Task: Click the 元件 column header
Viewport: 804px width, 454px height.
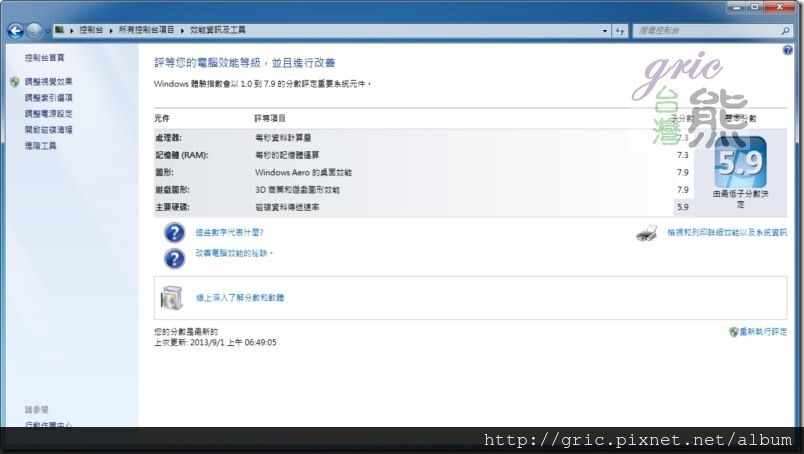Action: 162,119
